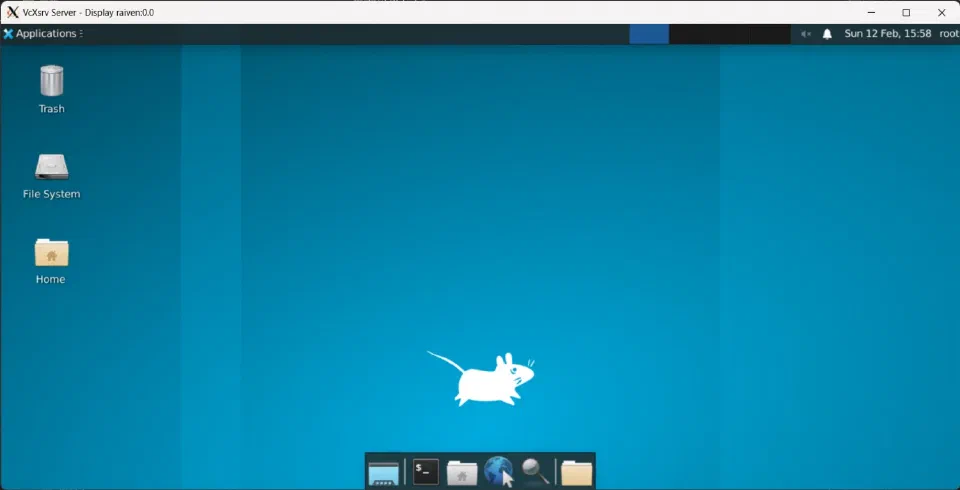
Task: Switch to the active blue workspace
Action: [x=649, y=34]
